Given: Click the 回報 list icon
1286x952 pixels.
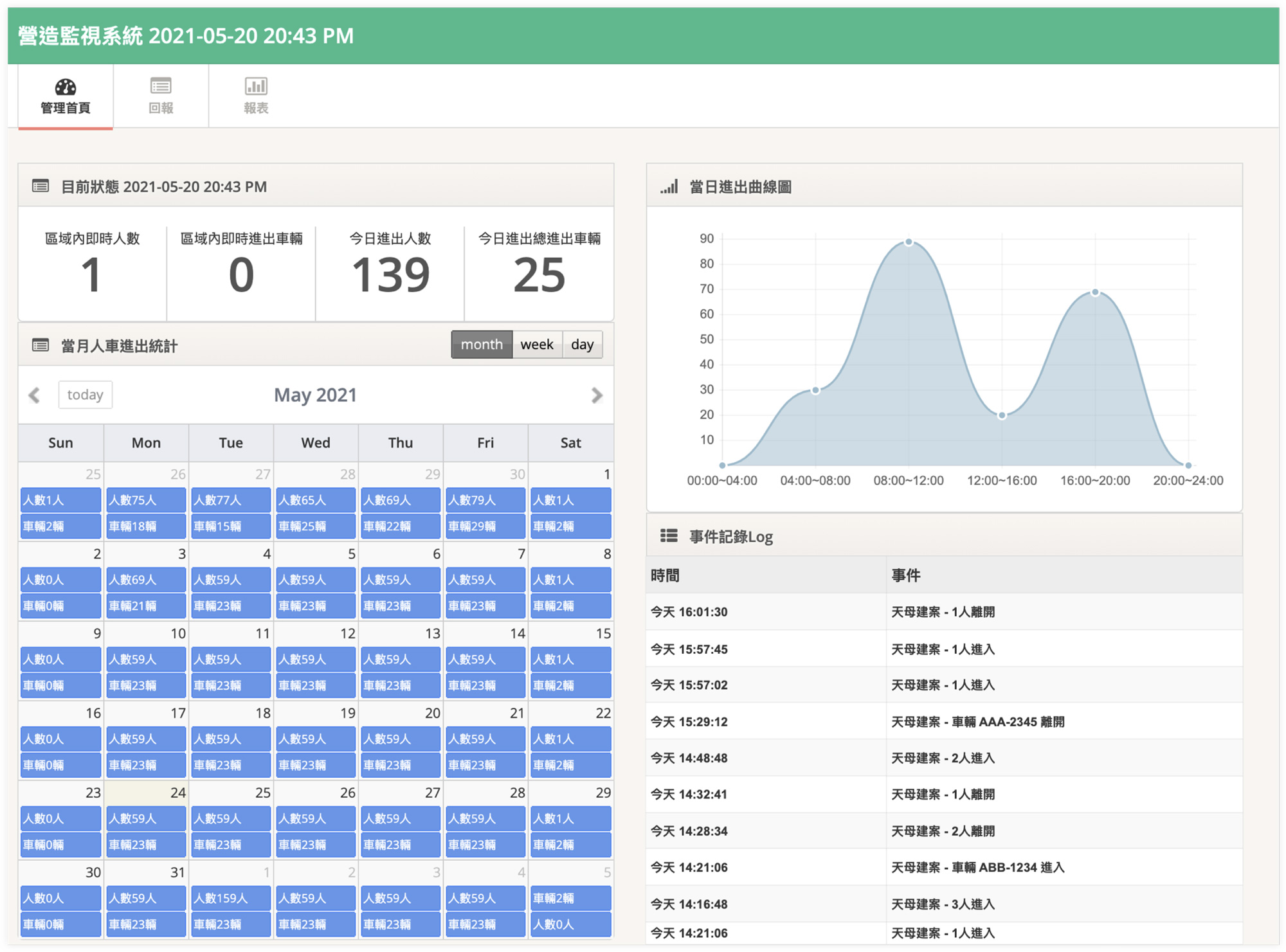Looking at the screenshot, I should point(161,85).
